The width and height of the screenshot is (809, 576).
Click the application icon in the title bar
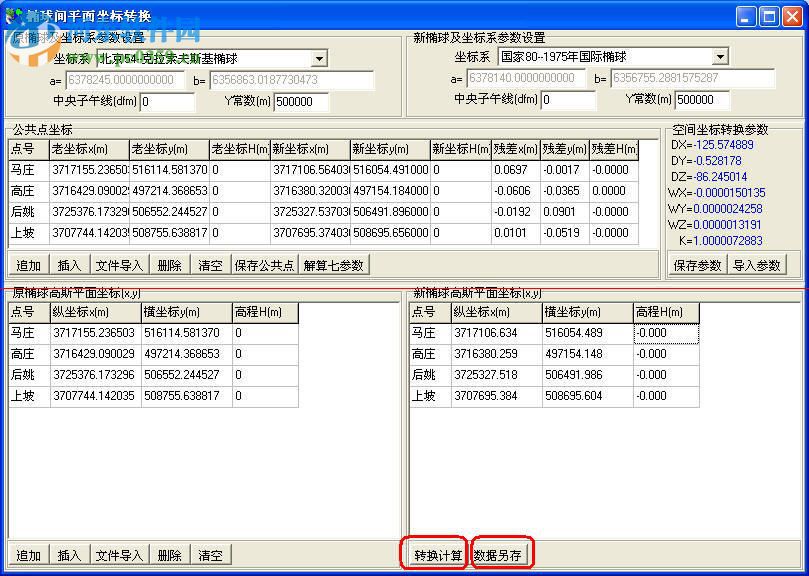click(14, 15)
